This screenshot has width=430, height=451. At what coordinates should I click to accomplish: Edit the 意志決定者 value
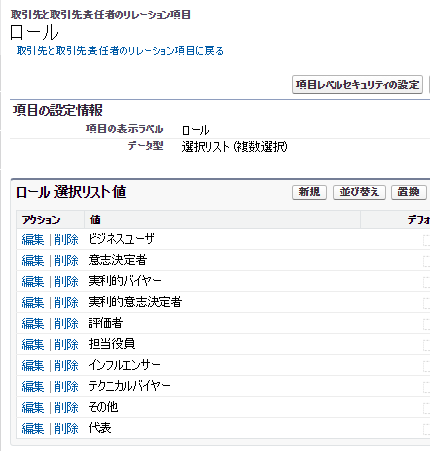[x=33, y=260]
